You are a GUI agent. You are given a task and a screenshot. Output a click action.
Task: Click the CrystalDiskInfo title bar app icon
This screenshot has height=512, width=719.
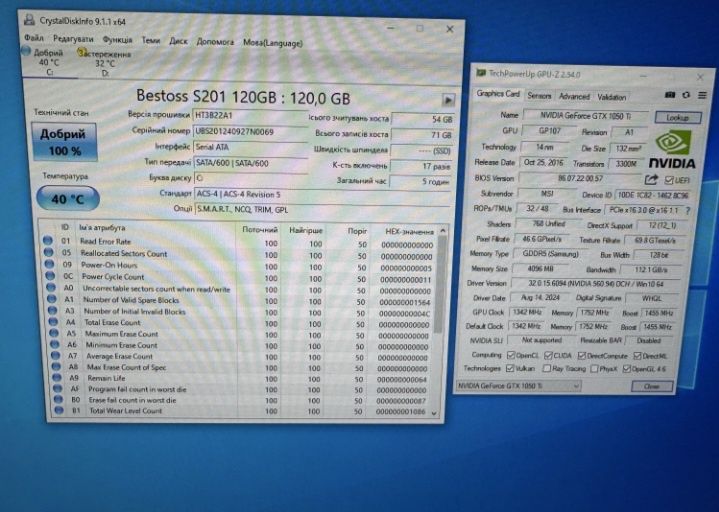[29, 20]
